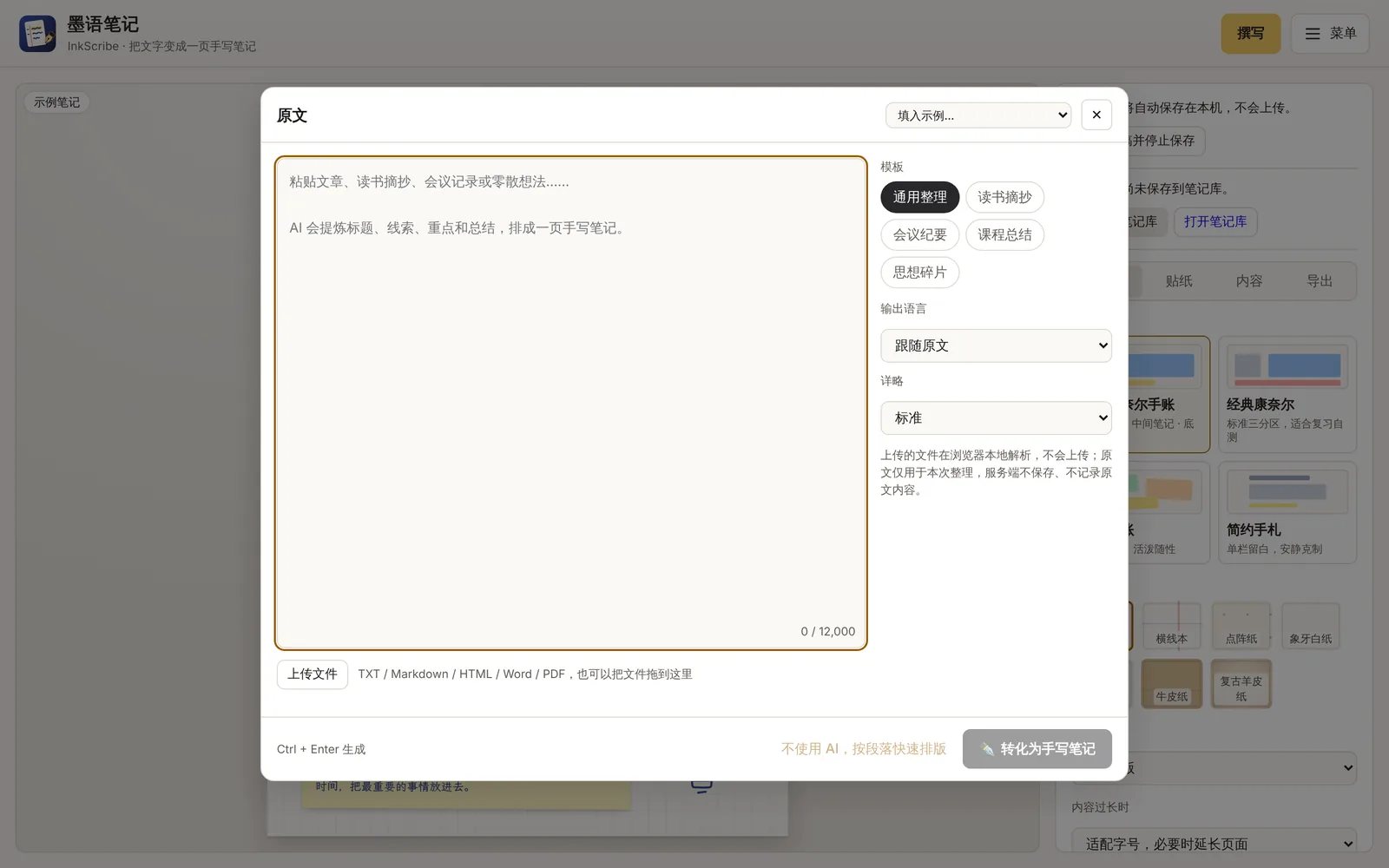Open the 填入示例 dropdown

[x=978, y=115]
